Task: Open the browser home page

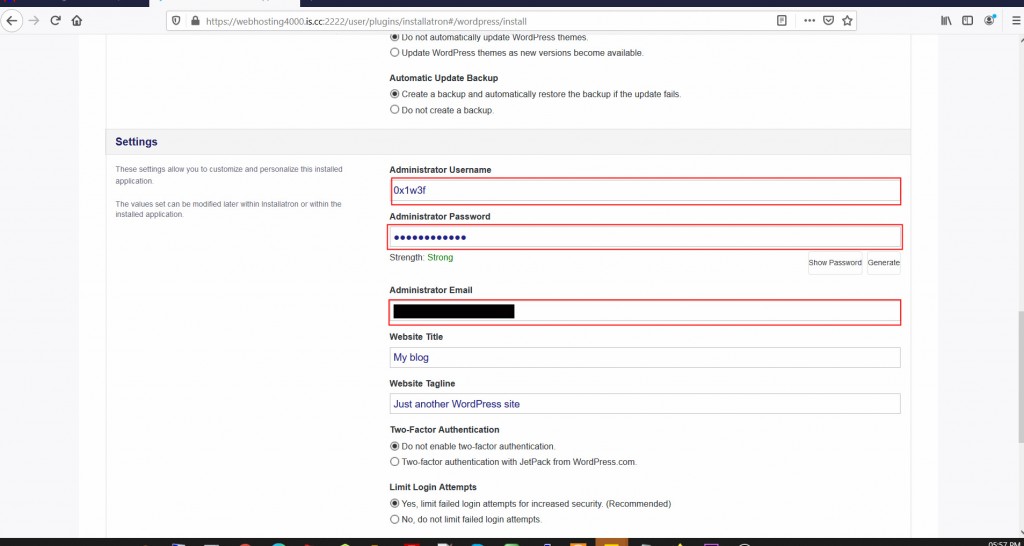Action: tap(77, 21)
